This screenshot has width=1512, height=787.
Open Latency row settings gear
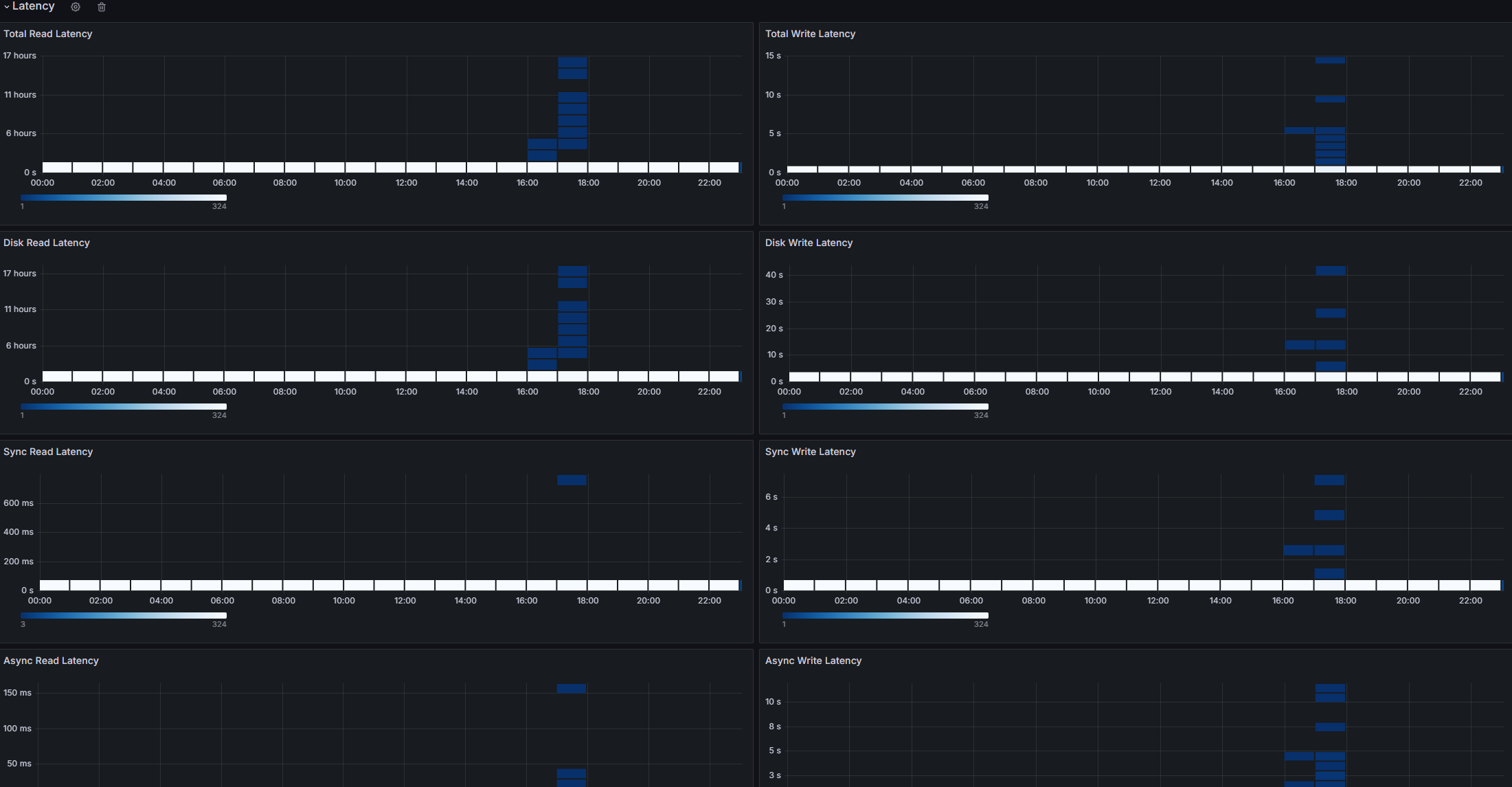point(76,7)
